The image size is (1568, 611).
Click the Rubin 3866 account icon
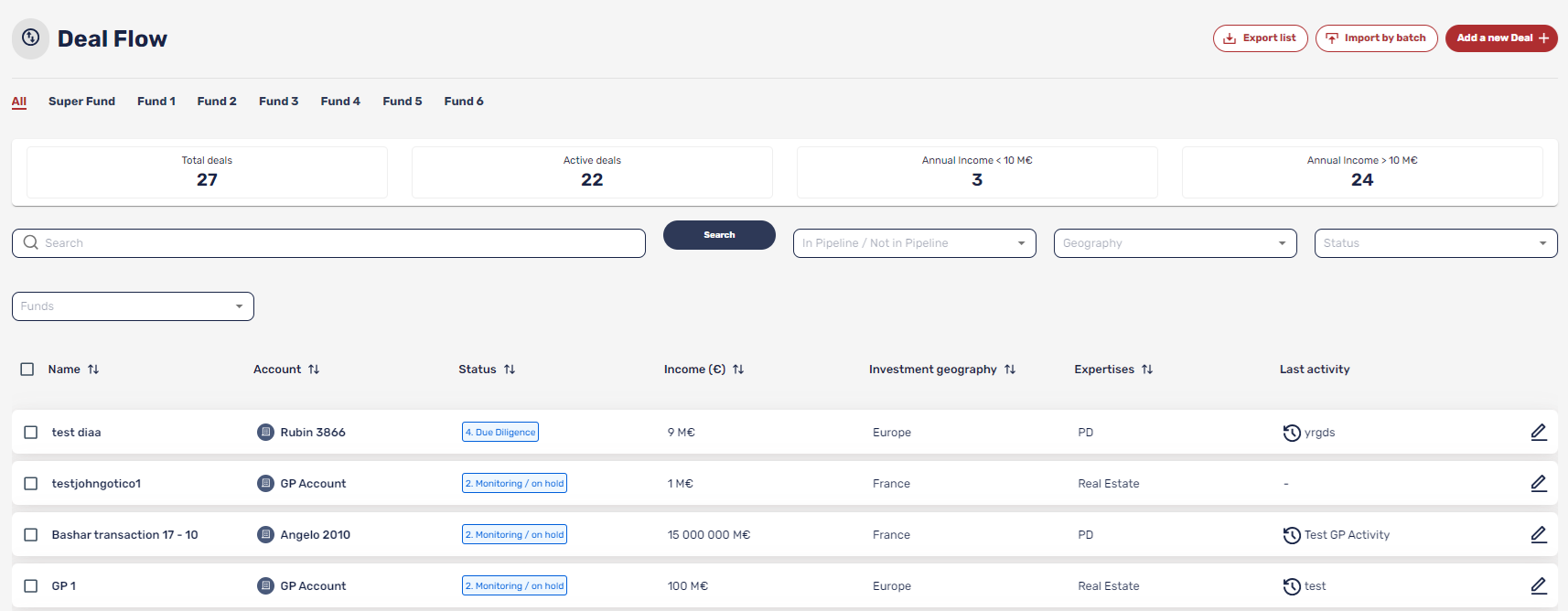[x=265, y=432]
